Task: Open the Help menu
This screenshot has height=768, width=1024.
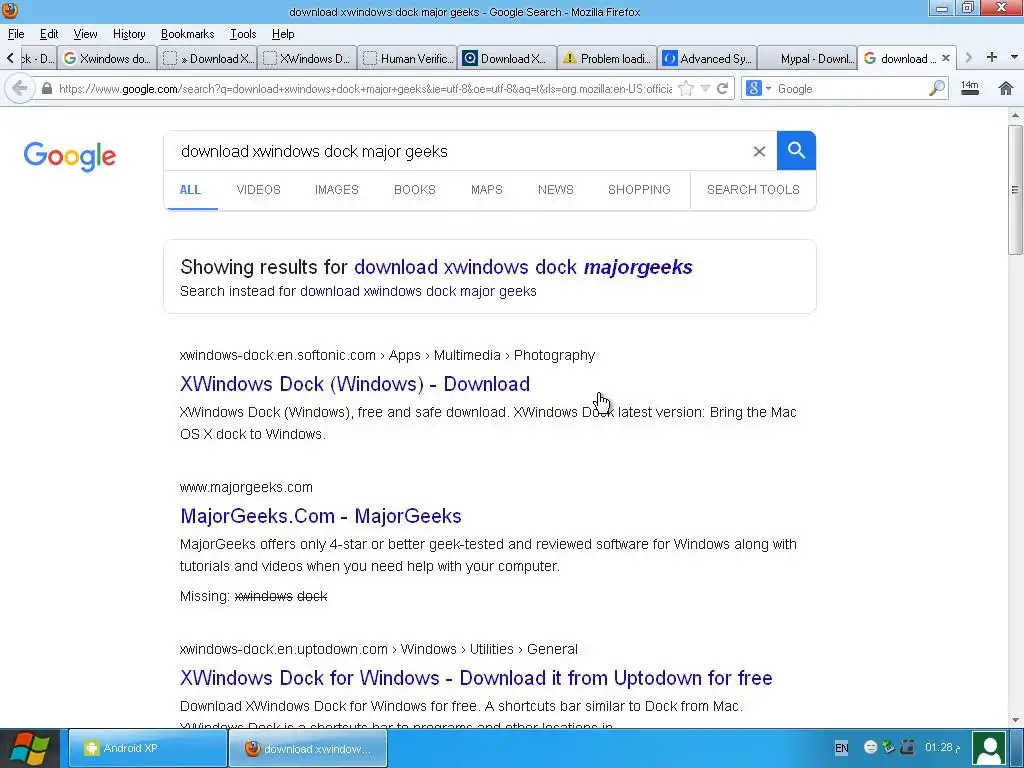Action: [x=283, y=34]
